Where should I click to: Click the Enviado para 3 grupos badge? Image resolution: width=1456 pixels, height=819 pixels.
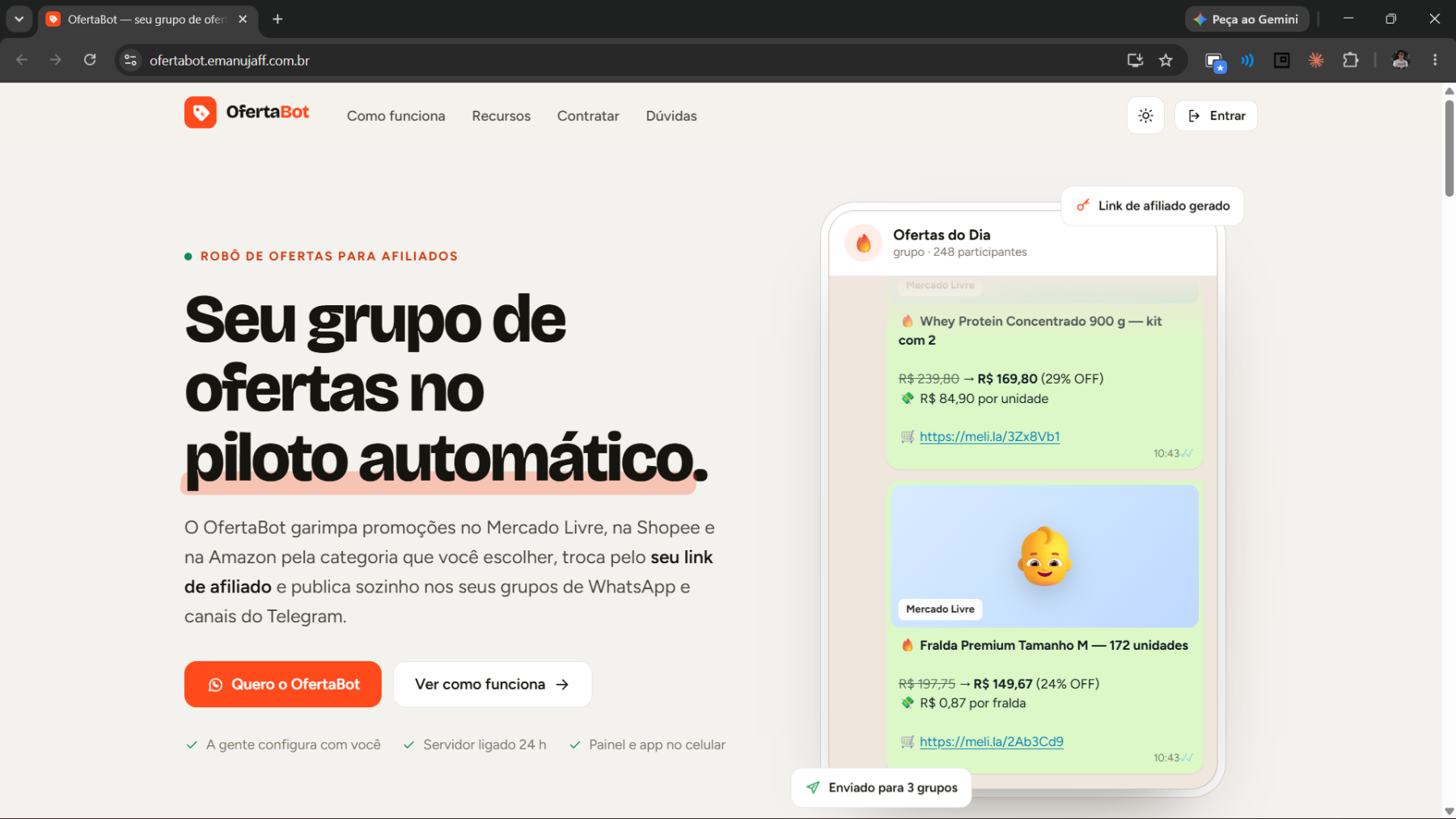pyautogui.click(x=882, y=787)
